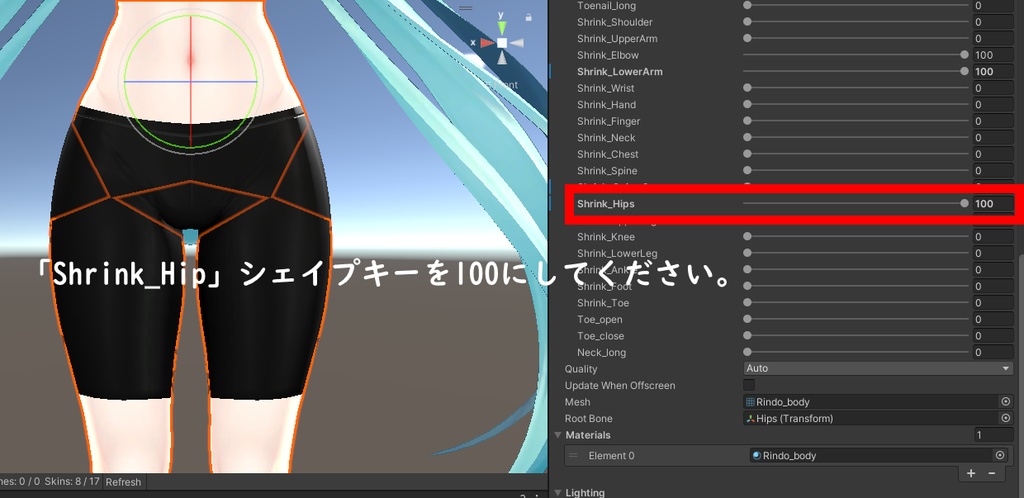Click the green rotation gizmo circle on model
This screenshot has height=498, width=1024.
click(190, 82)
